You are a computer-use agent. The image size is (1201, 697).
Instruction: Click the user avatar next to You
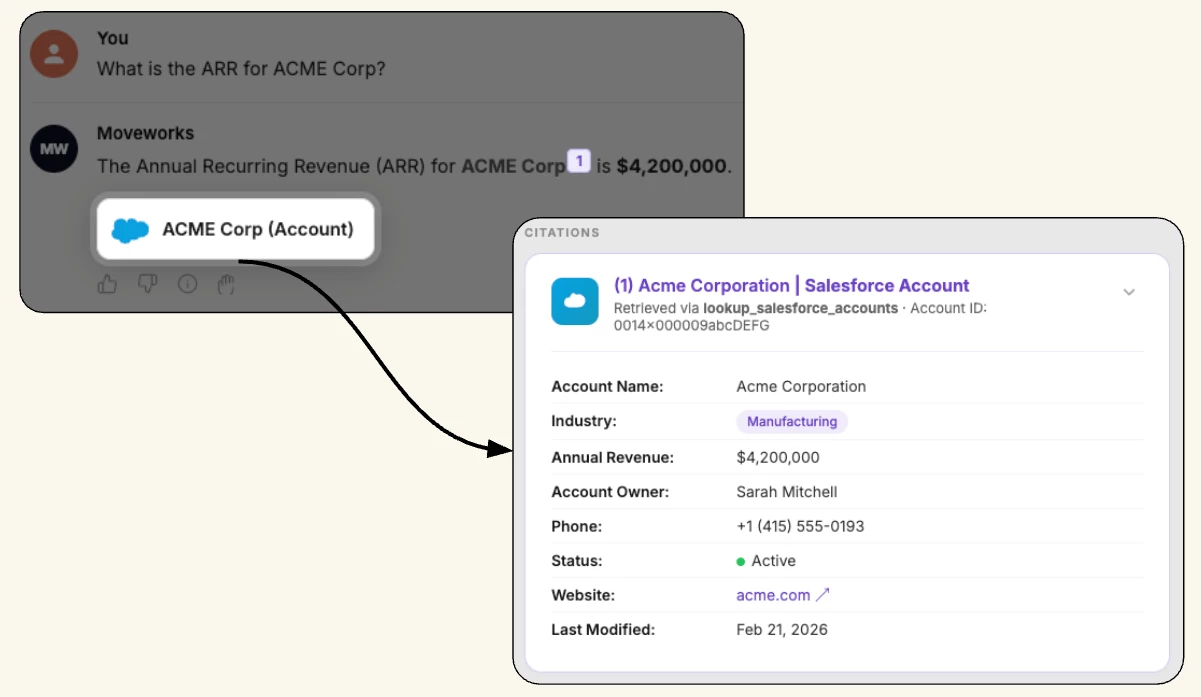54,54
